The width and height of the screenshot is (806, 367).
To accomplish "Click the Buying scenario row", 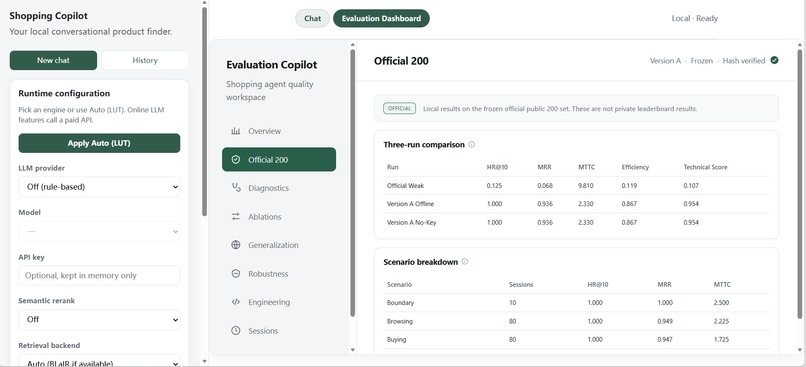I will tap(577, 340).
